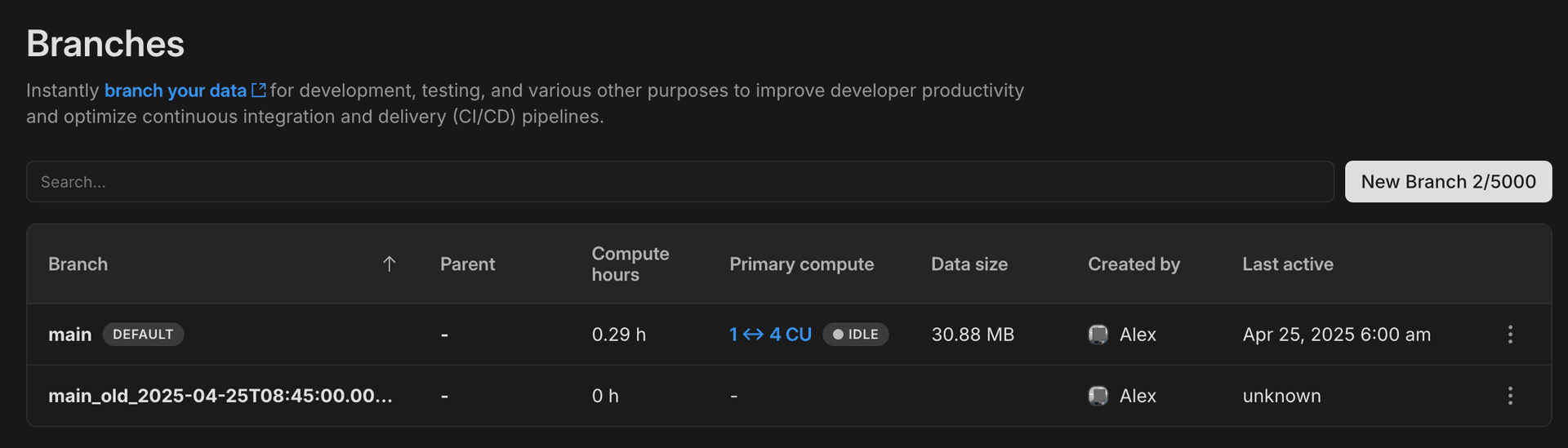Click the IDLE status badge
The height and width of the screenshot is (448, 1568).
coord(855,335)
